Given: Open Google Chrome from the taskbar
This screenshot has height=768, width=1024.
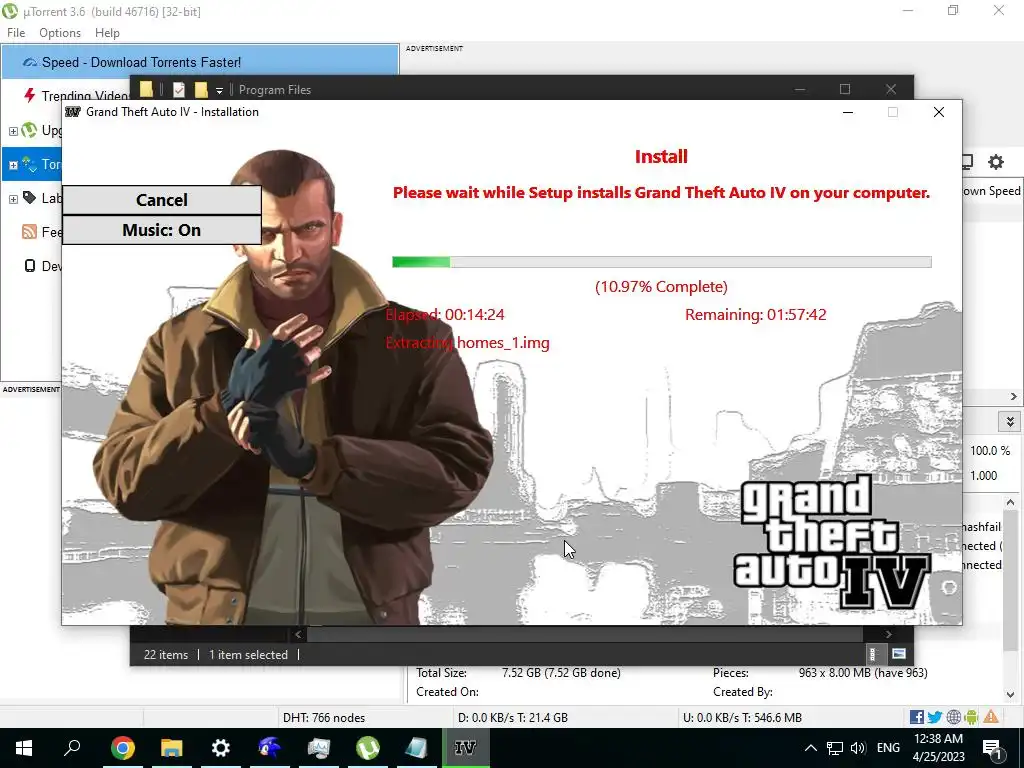Looking at the screenshot, I should [122, 748].
